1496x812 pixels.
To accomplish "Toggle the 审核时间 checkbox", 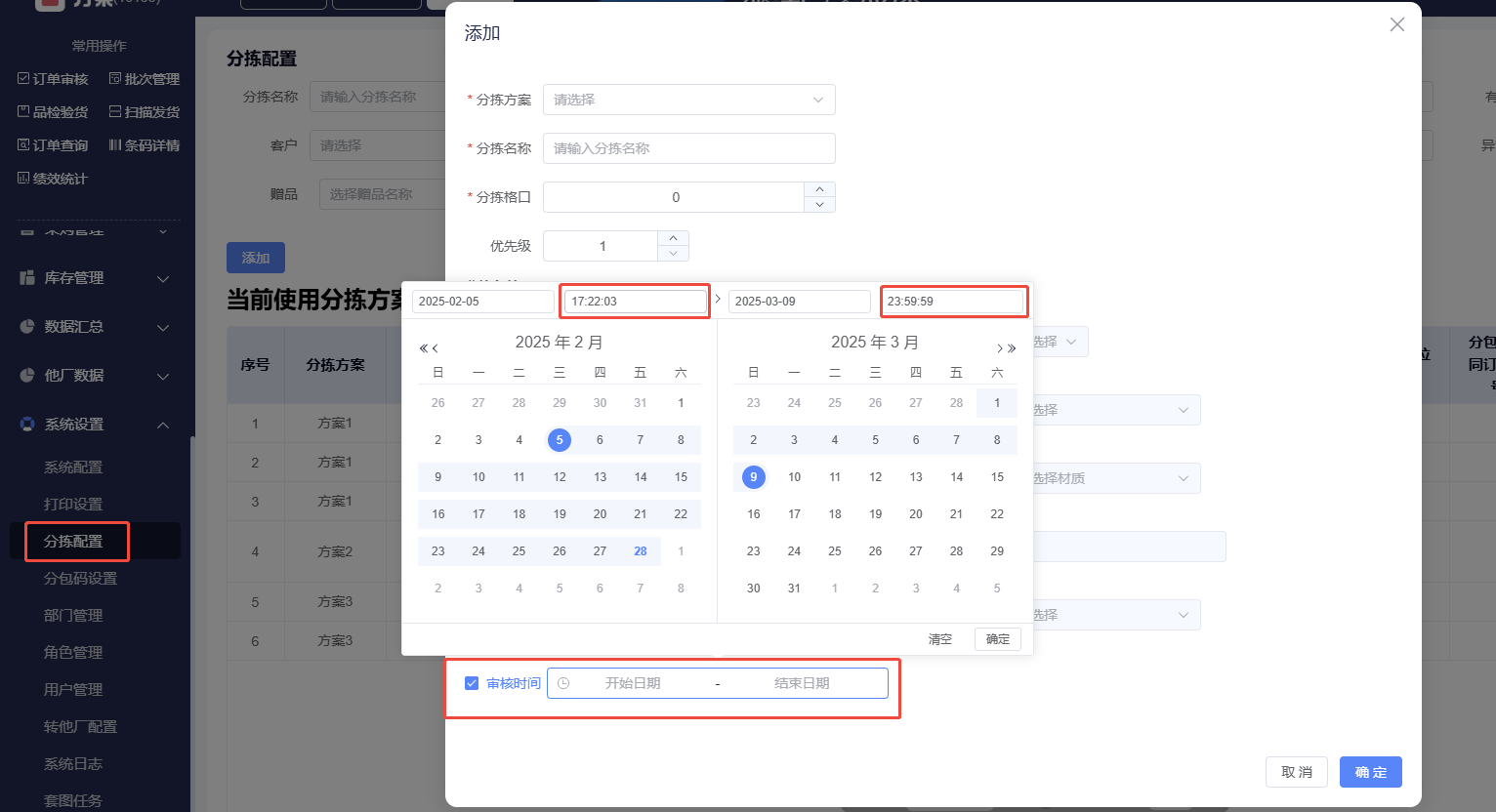I will (x=472, y=683).
